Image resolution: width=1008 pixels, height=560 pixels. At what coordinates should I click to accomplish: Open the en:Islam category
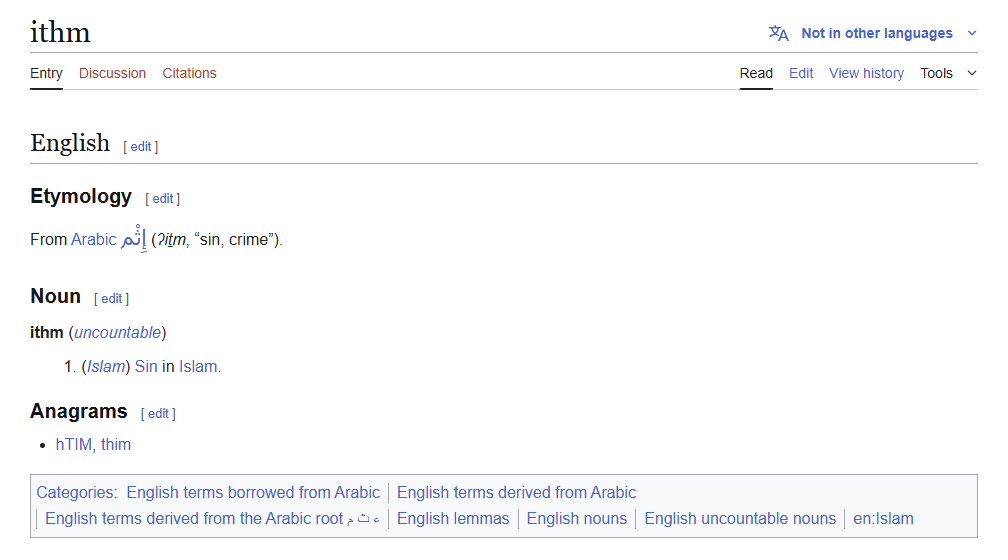pos(883,519)
